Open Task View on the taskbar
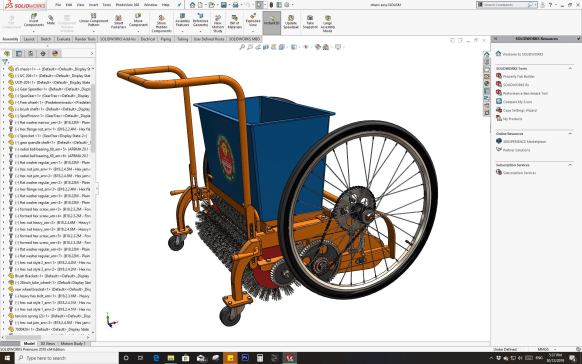The height and width of the screenshot is (364, 582). pyautogui.click(x=140, y=358)
